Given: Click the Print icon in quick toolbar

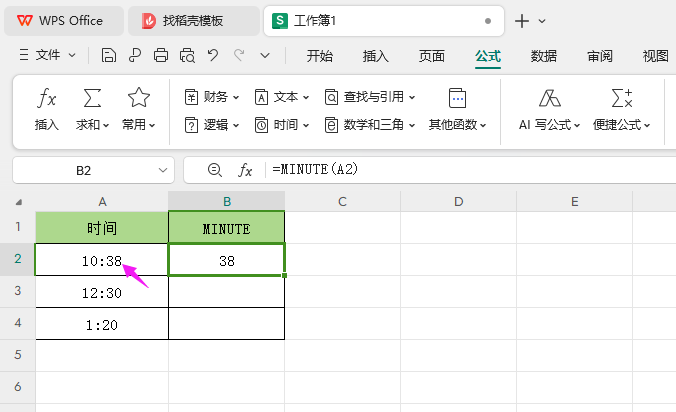Looking at the screenshot, I should (x=161, y=56).
